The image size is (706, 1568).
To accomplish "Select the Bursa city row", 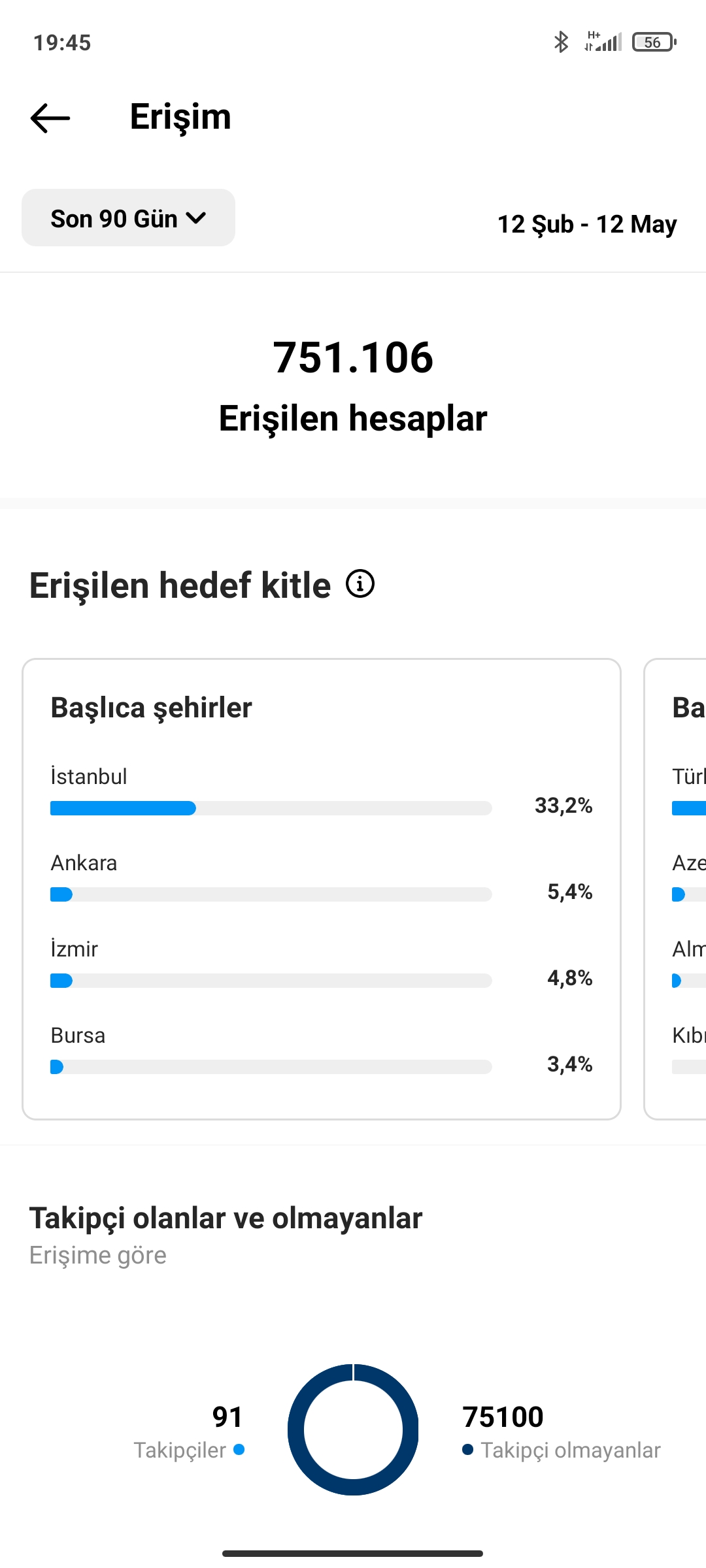I will coord(322,1049).
